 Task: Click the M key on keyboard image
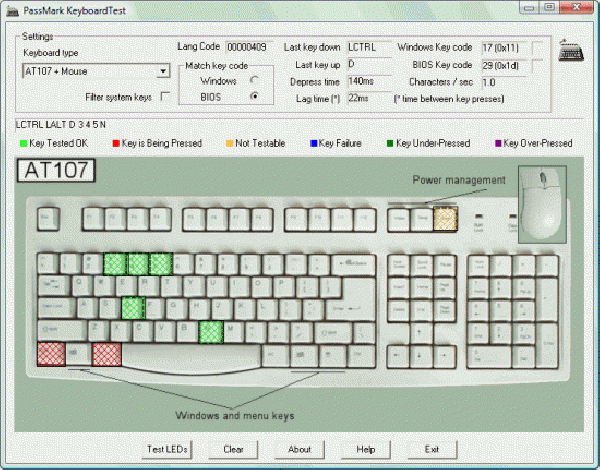click(234, 331)
